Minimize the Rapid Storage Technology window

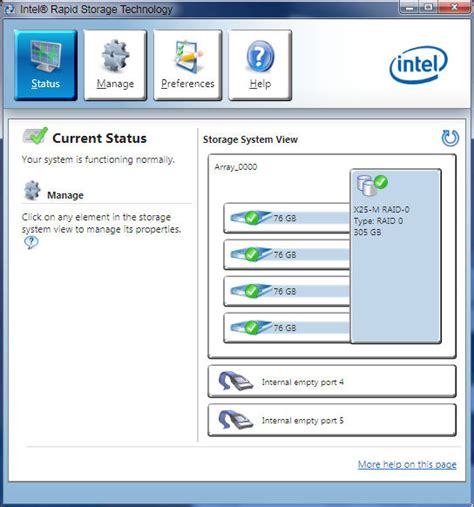(409, 7)
